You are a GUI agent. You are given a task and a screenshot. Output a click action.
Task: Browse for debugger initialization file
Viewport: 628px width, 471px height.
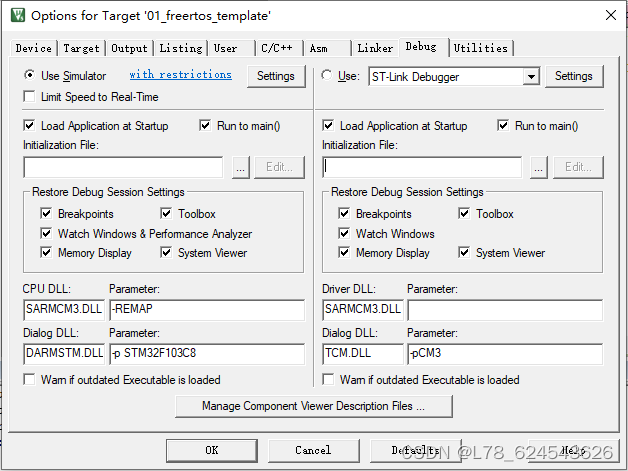pos(539,167)
